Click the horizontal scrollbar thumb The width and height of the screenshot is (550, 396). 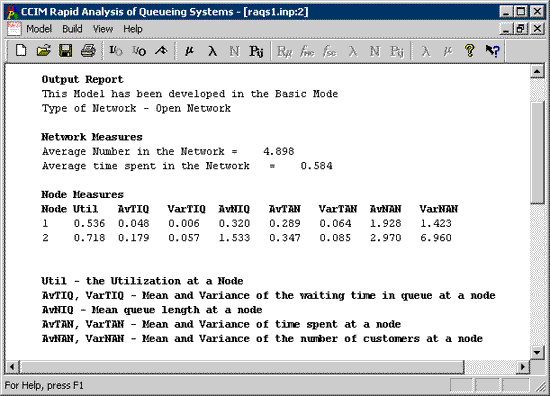242,367
